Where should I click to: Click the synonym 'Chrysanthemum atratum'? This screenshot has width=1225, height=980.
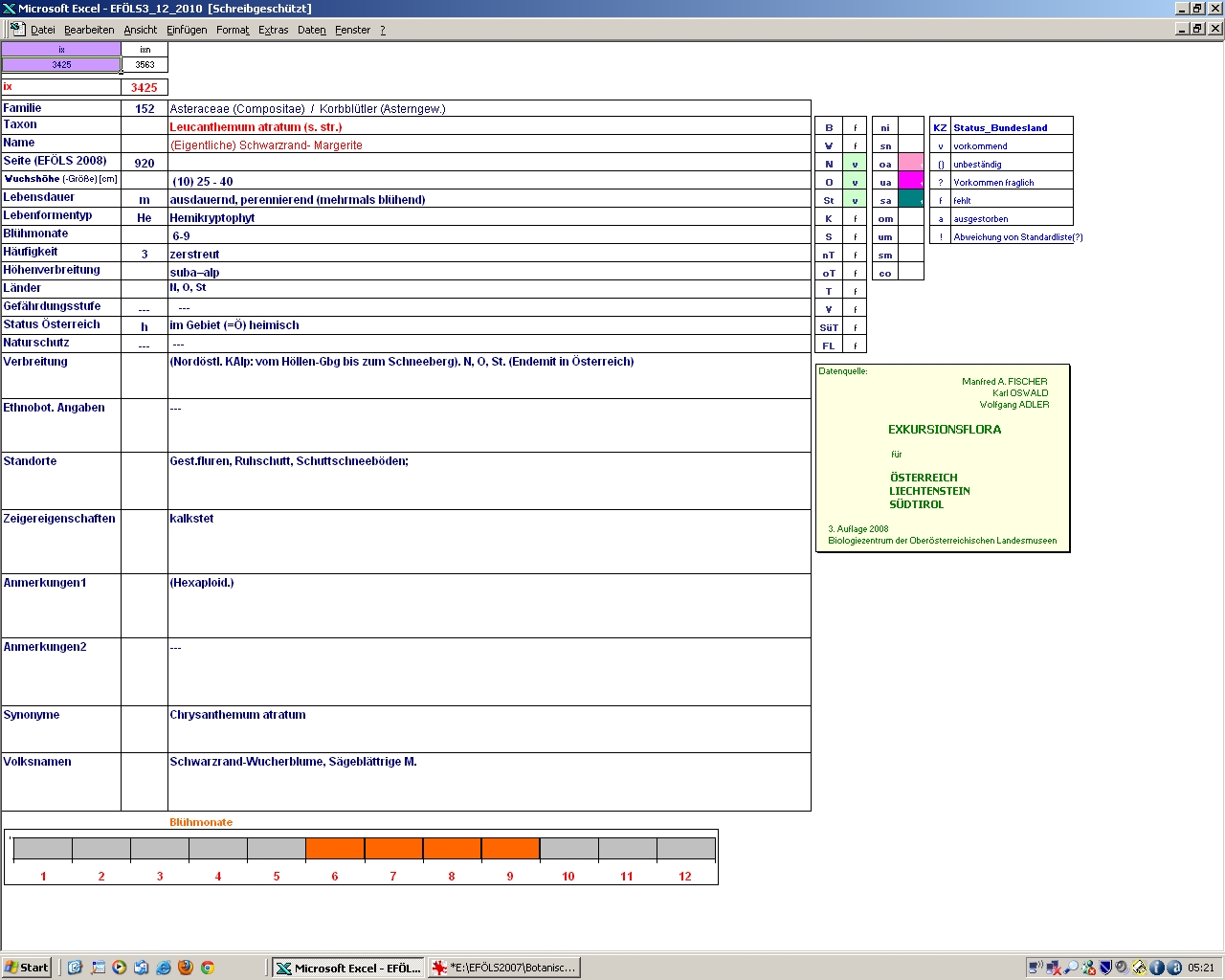[x=489, y=729]
